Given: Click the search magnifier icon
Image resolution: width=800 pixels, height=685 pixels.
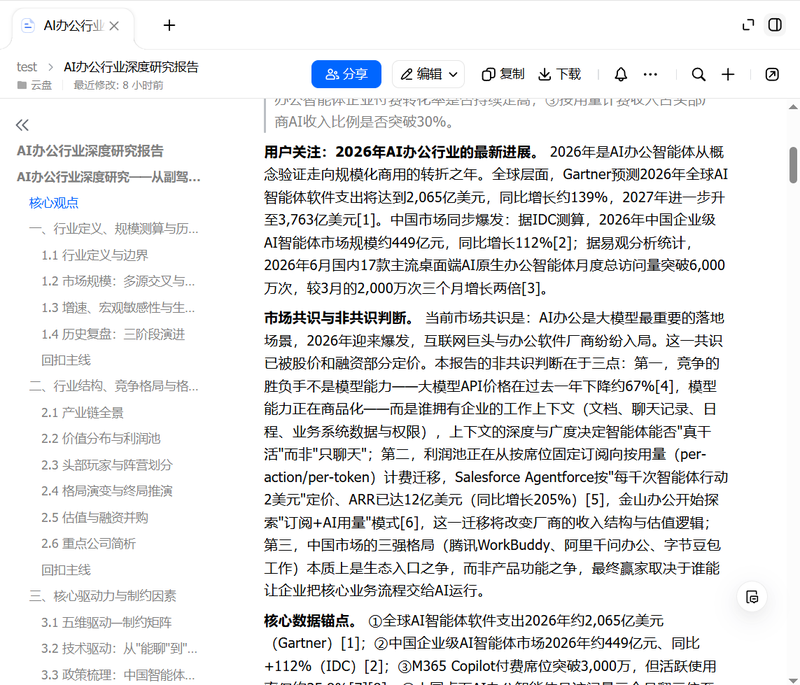Looking at the screenshot, I should 698,74.
